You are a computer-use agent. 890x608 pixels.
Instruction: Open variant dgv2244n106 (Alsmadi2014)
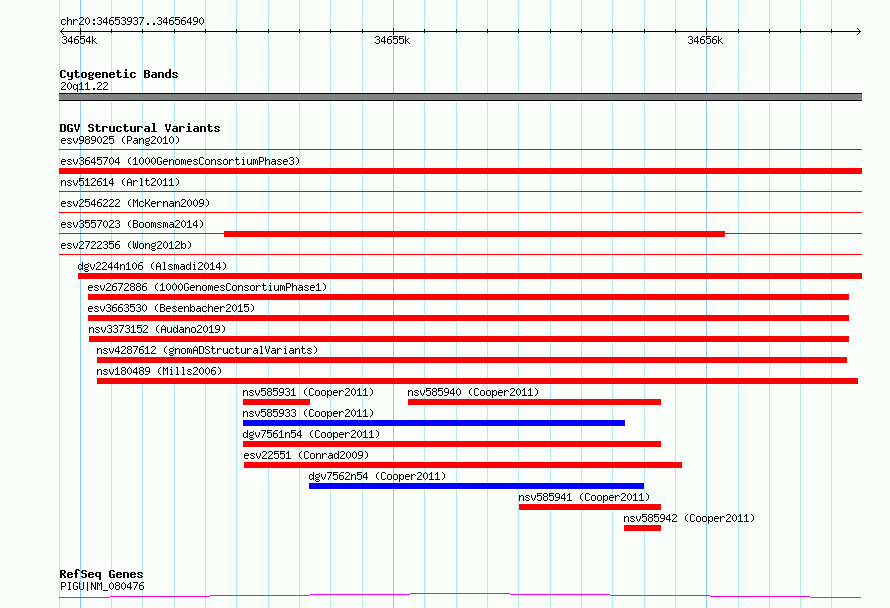tap(152, 266)
